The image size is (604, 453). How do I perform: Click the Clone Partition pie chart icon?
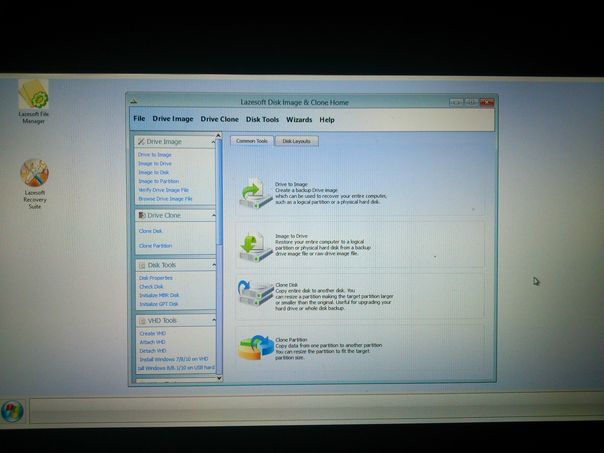(255, 347)
